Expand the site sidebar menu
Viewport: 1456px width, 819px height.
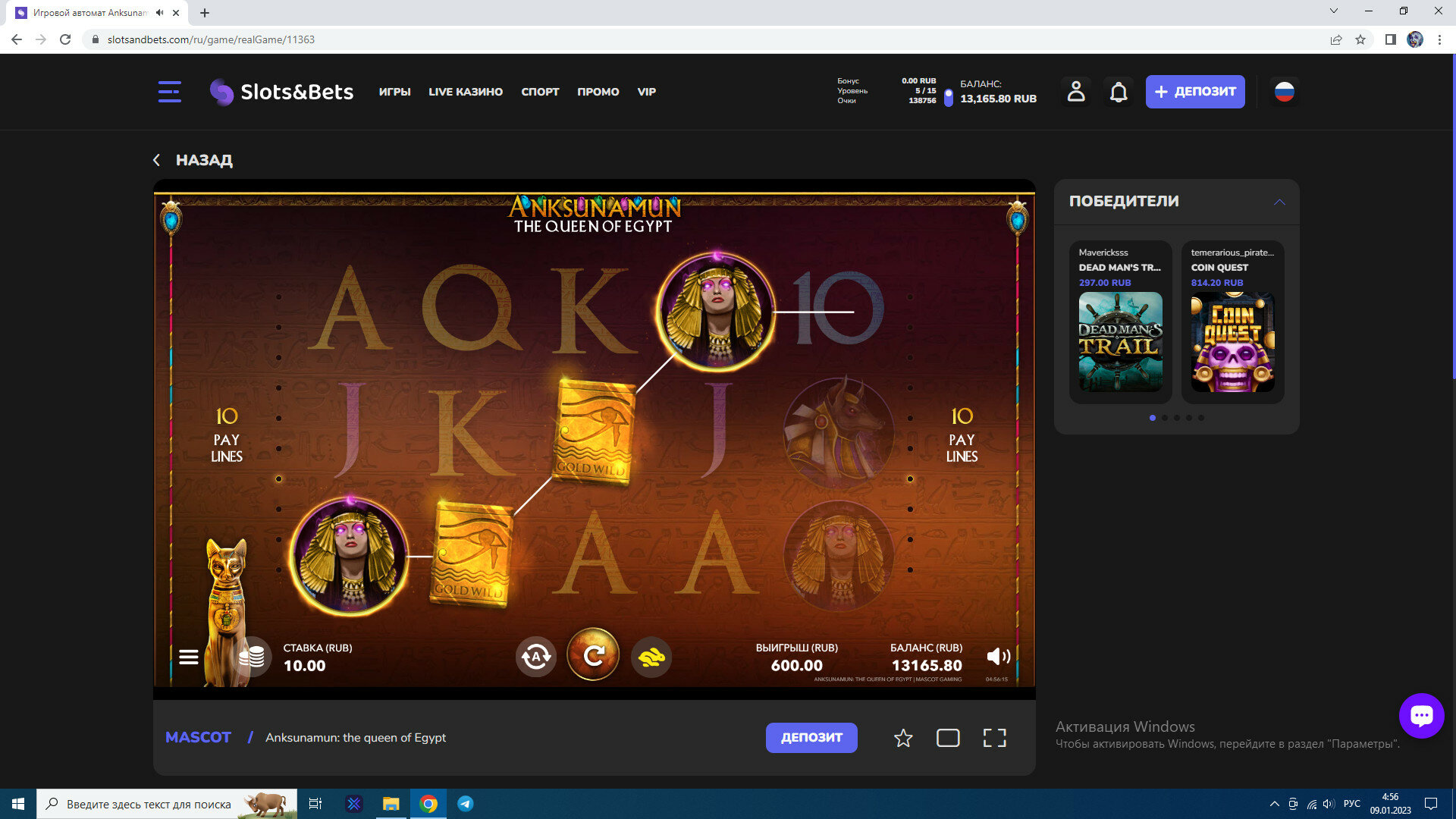tap(170, 92)
